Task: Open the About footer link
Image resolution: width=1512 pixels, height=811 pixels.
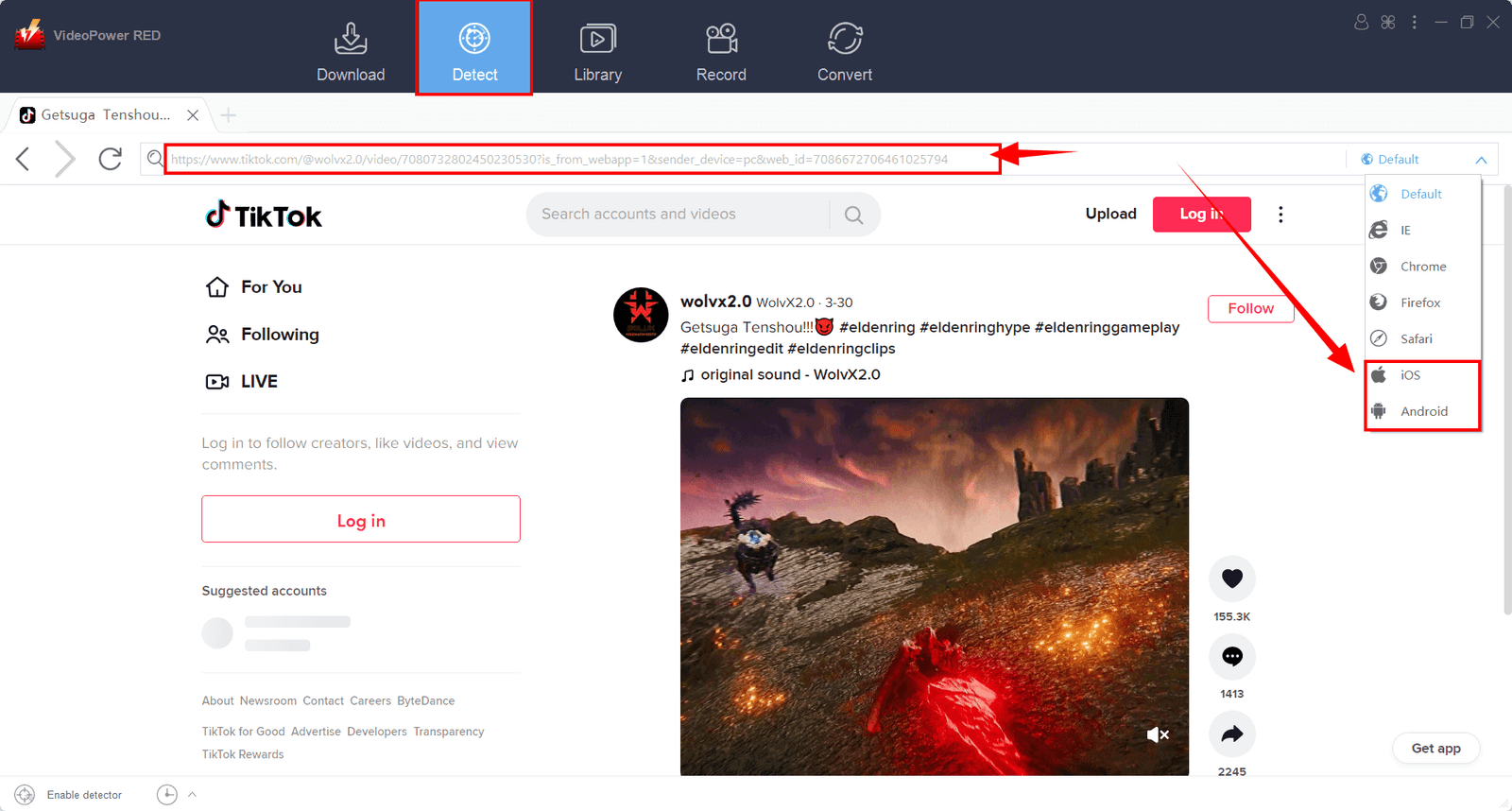Action: 217,700
